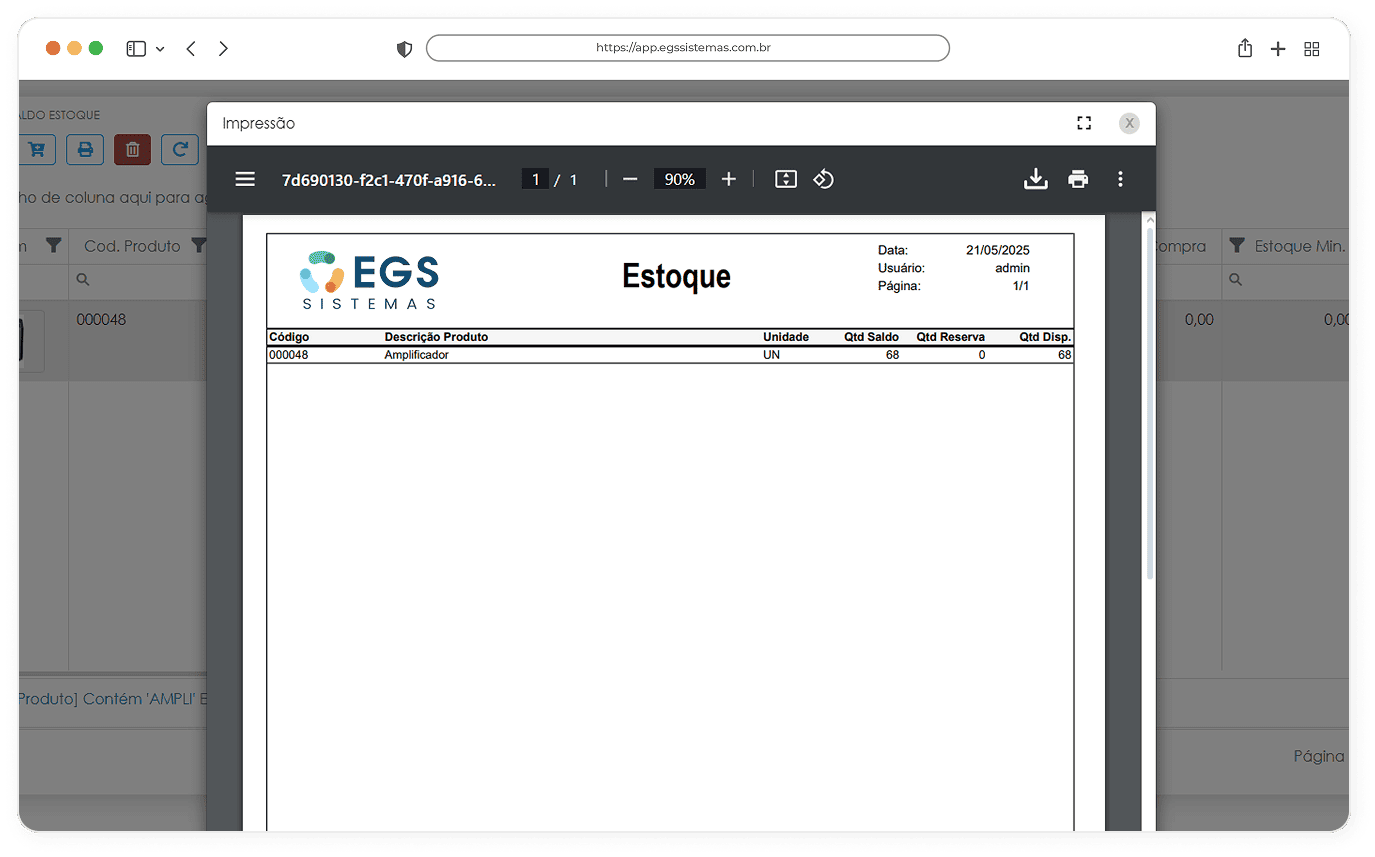Expand Impressão dialog to fullscreen
This screenshot has height=857, width=1375.
coord(1084,123)
